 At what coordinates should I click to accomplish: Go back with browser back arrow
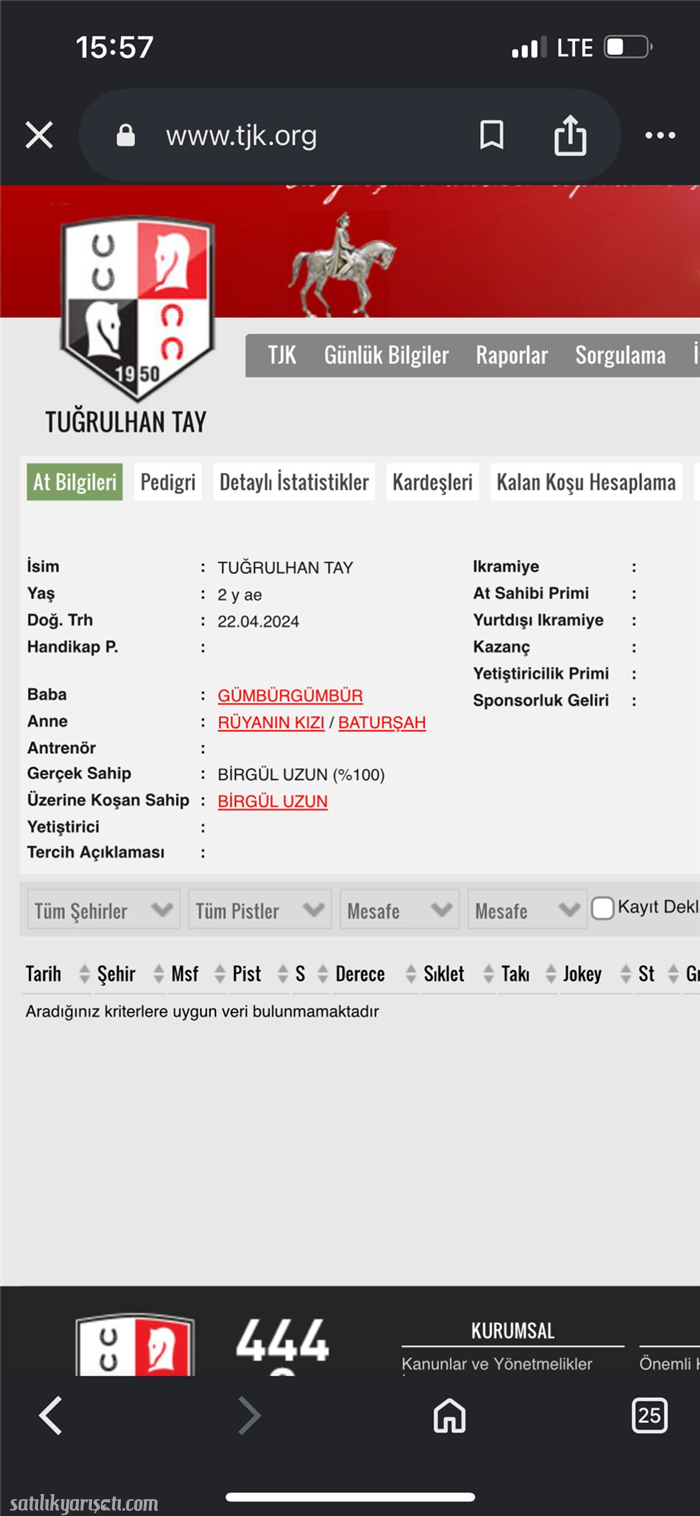(x=50, y=1415)
